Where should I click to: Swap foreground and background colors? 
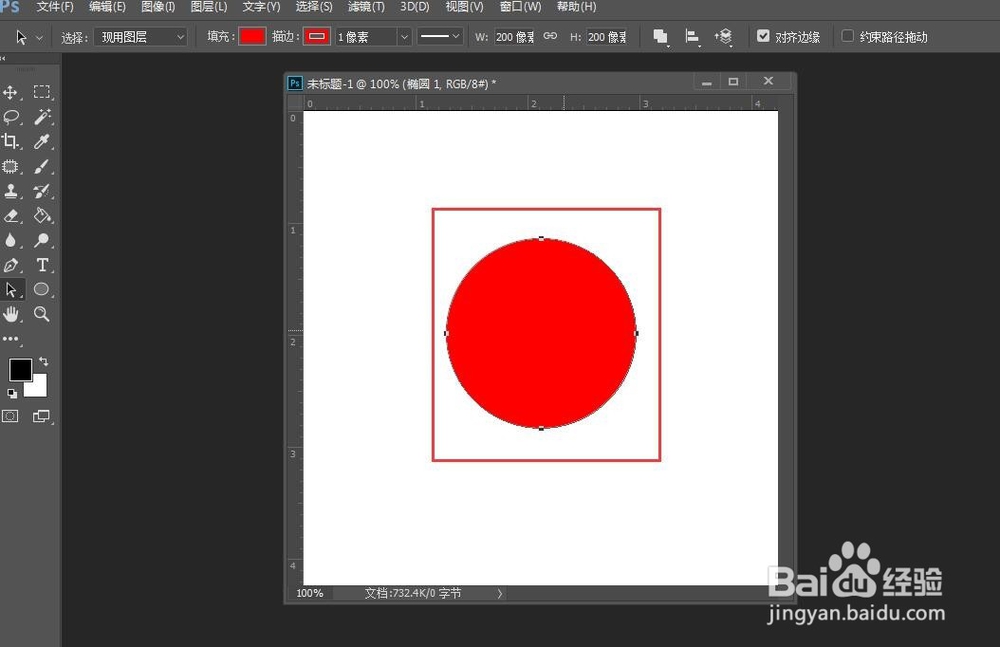(x=43, y=361)
